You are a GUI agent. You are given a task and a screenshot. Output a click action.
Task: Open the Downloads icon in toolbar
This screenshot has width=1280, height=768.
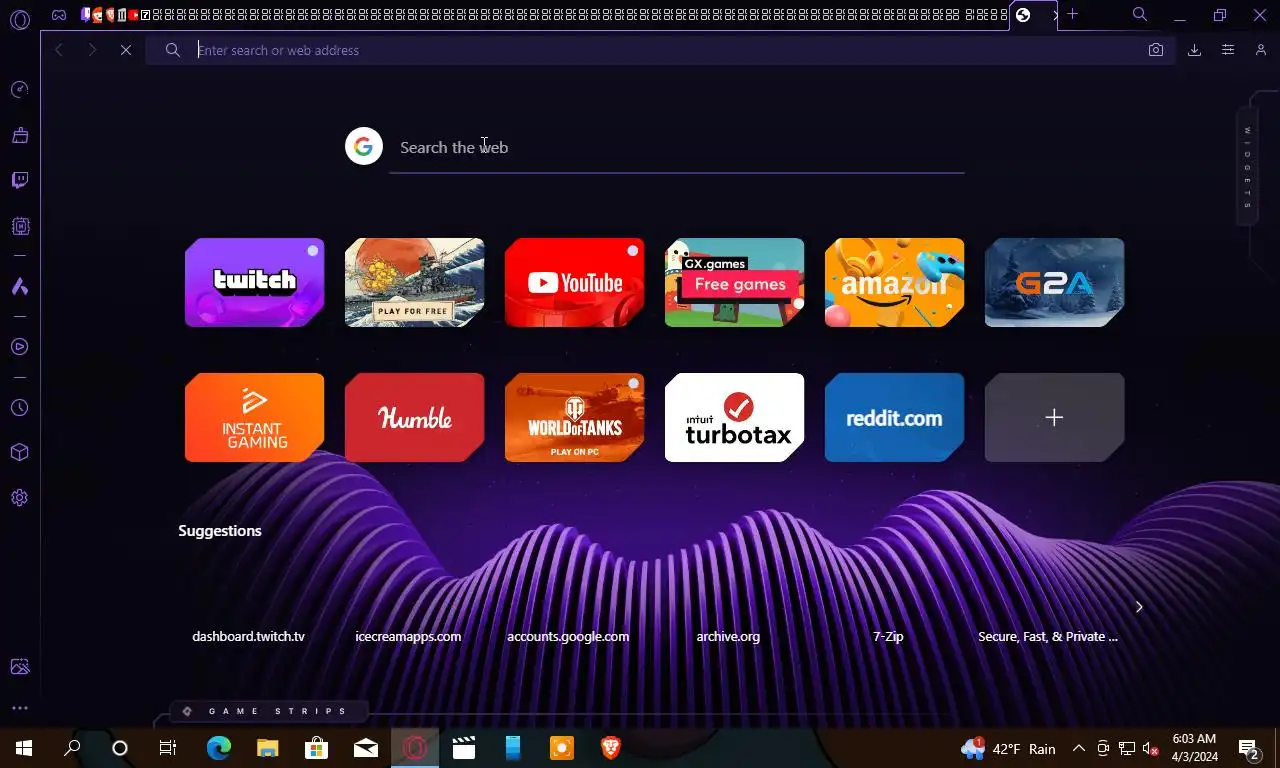tap(1194, 50)
